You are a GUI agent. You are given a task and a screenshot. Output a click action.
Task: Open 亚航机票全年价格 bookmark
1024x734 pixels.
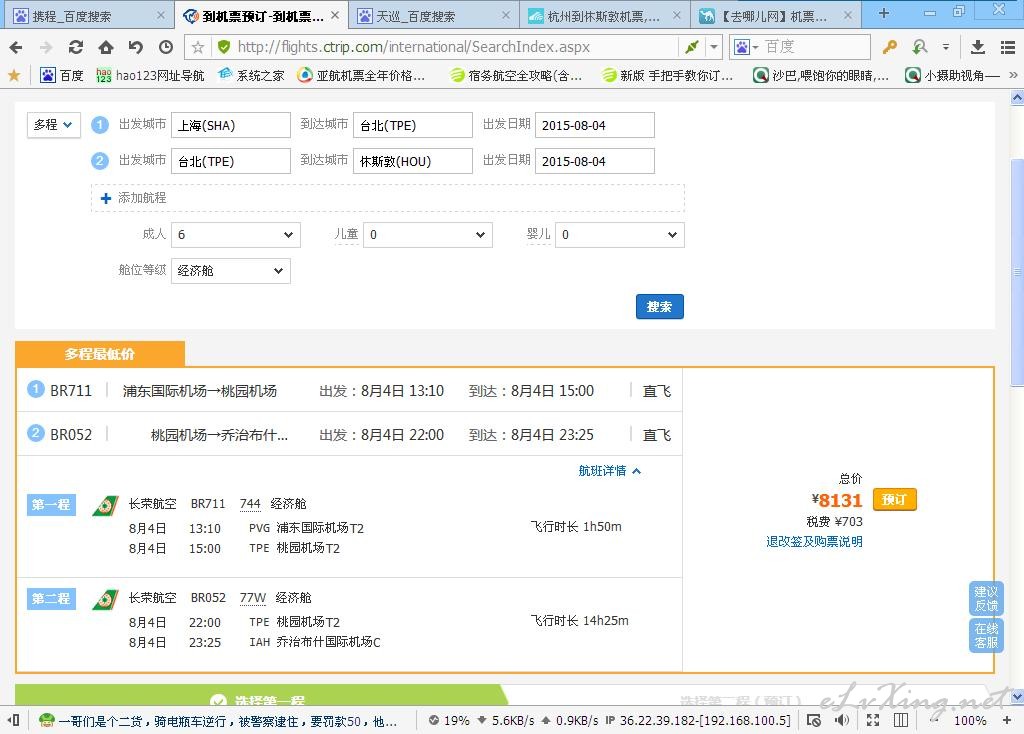361,76
